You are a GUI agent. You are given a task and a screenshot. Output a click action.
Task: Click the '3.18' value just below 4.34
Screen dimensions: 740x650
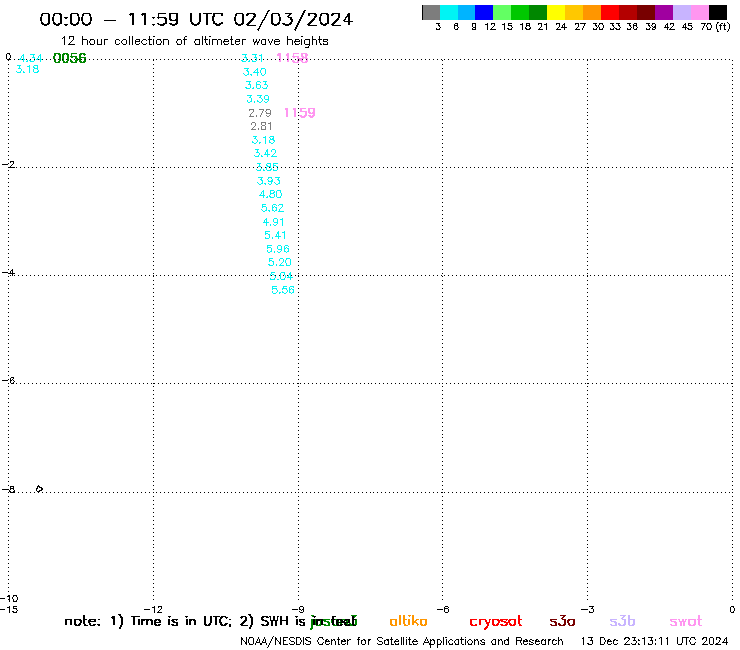[27, 69]
